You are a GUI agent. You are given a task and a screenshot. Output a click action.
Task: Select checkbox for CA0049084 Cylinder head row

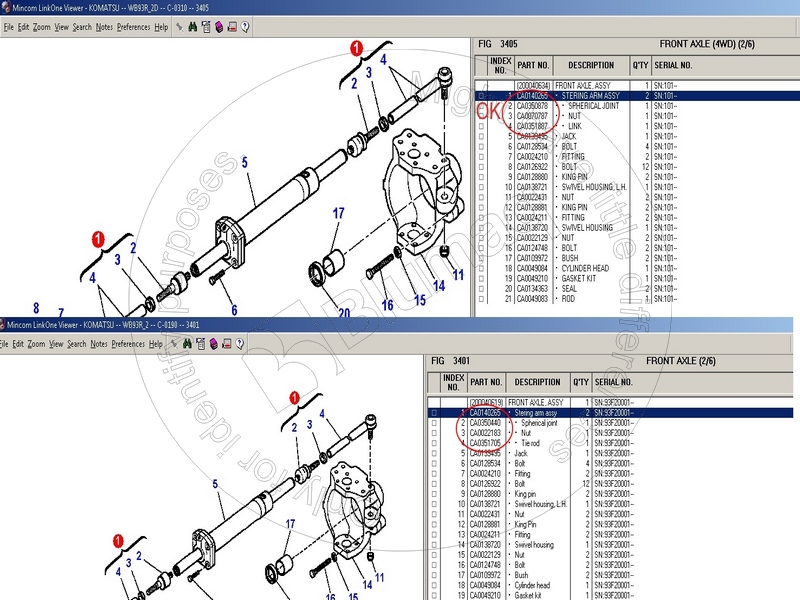(x=433, y=585)
